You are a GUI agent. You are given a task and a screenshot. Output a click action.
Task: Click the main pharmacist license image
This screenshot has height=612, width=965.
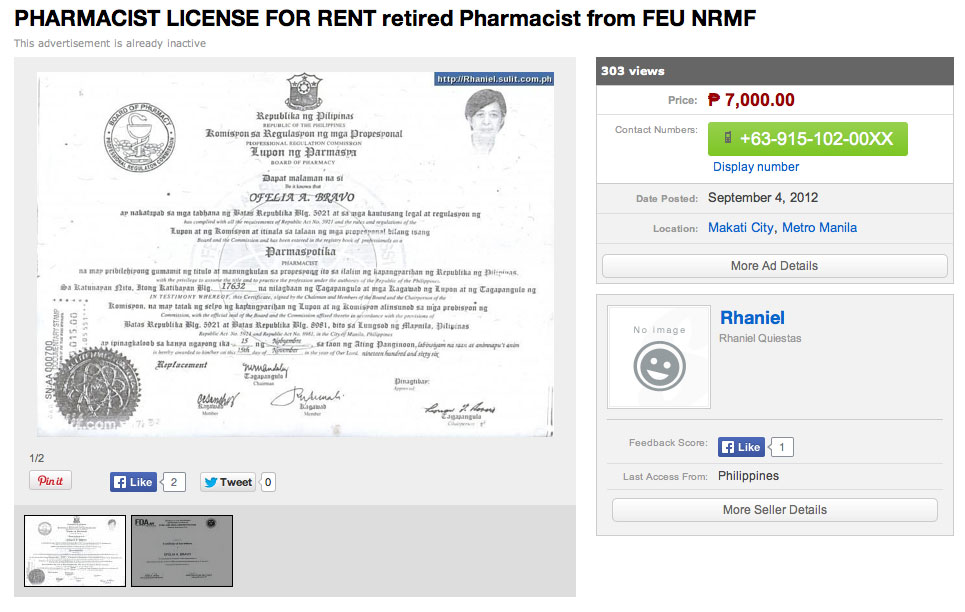pyautogui.click(x=295, y=254)
